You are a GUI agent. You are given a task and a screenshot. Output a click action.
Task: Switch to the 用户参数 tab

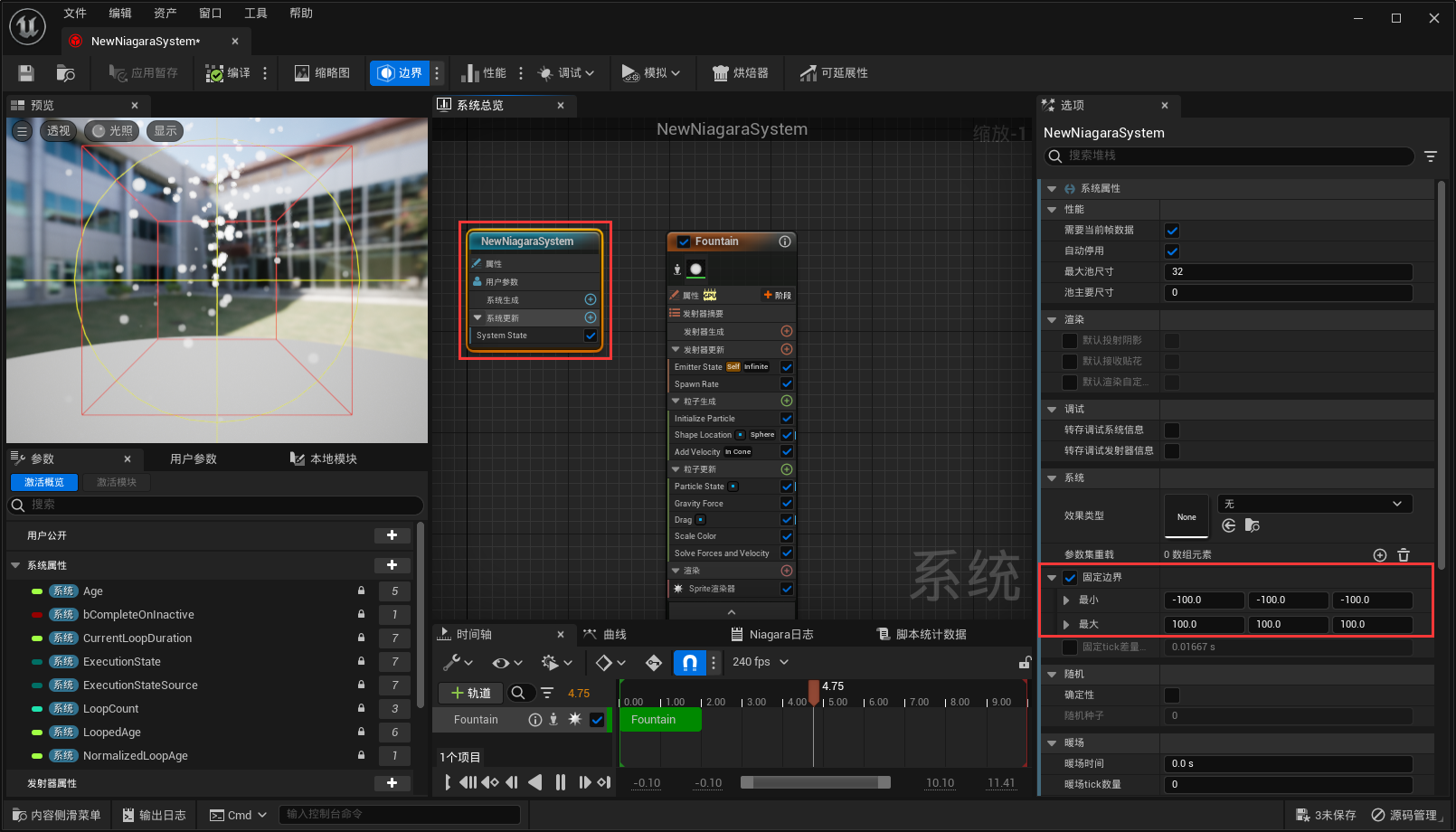pos(194,459)
